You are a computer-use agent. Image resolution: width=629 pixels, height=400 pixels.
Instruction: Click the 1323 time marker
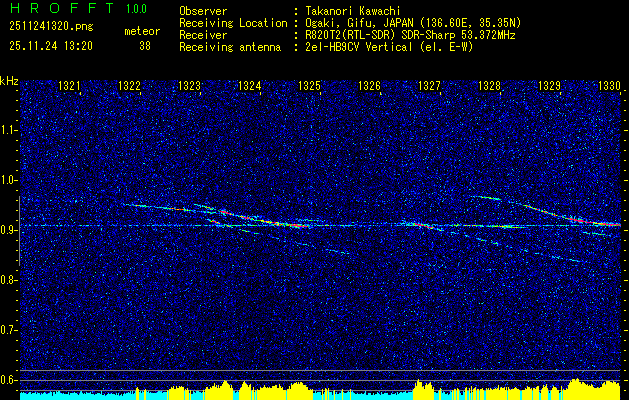pyautogui.click(x=189, y=85)
